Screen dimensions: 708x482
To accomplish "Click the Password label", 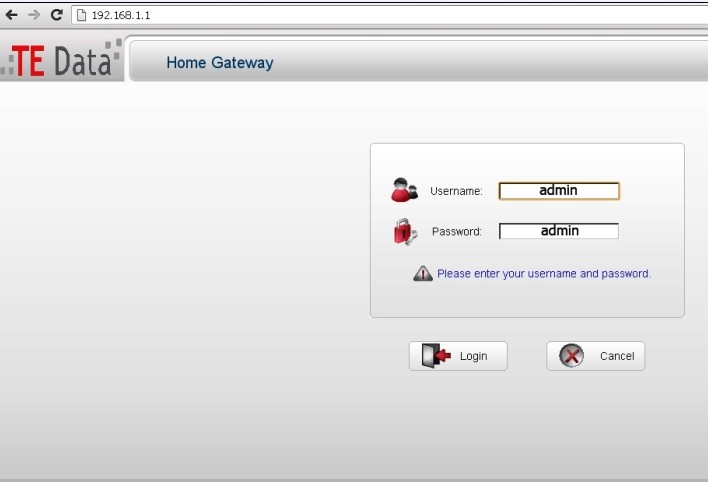I will (457, 232).
